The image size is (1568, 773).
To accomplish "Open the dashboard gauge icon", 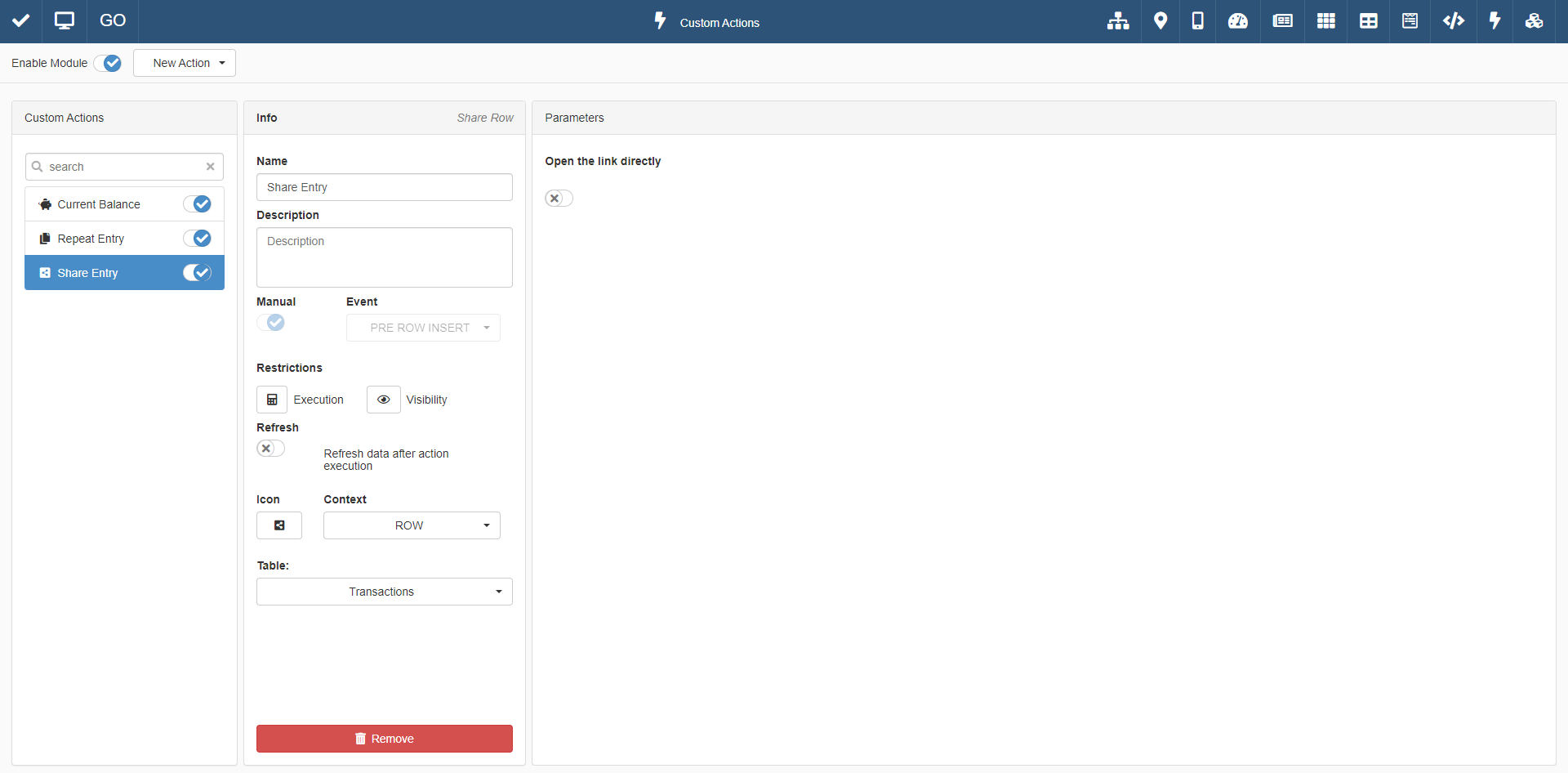I will [1238, 21].
